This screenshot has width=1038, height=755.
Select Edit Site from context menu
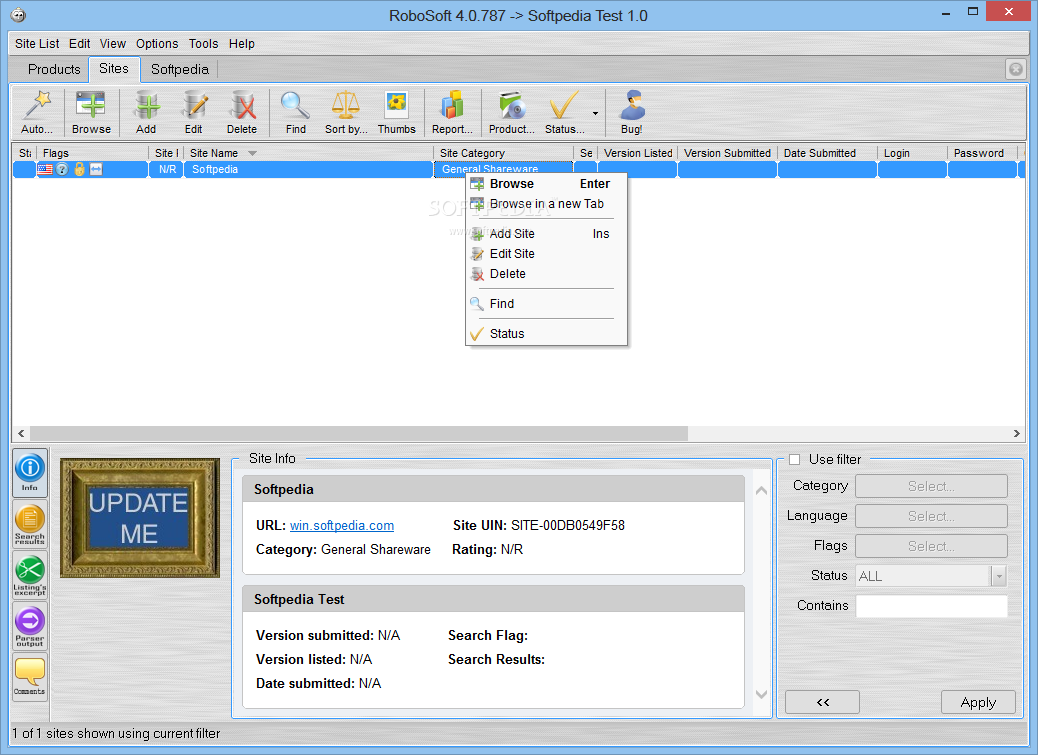[547, 253]
